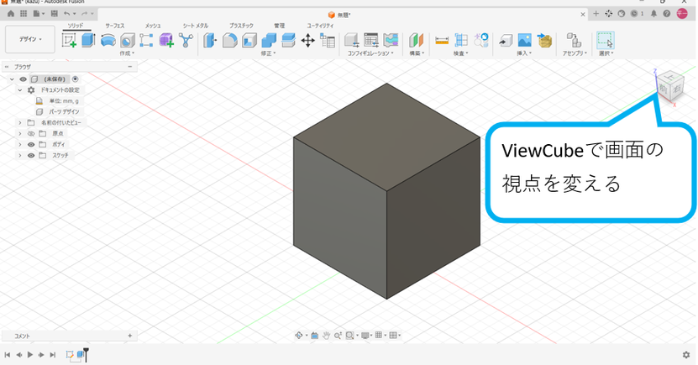The height and width of the screenshot is (365, 698).
Task: Open the Change Parameters table icon
Action: pos(328,41)
